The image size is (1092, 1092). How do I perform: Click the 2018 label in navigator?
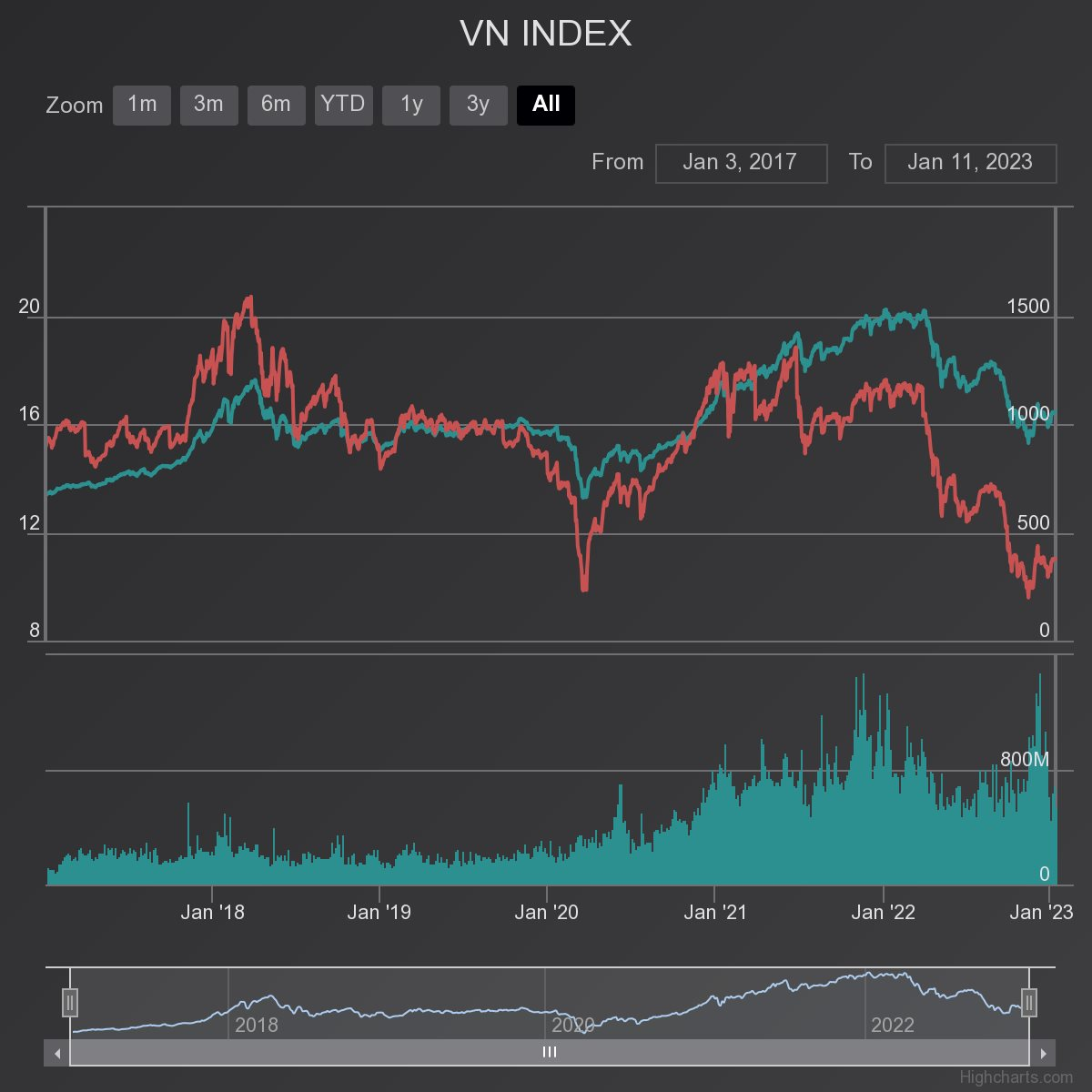tap(257, 1026)
